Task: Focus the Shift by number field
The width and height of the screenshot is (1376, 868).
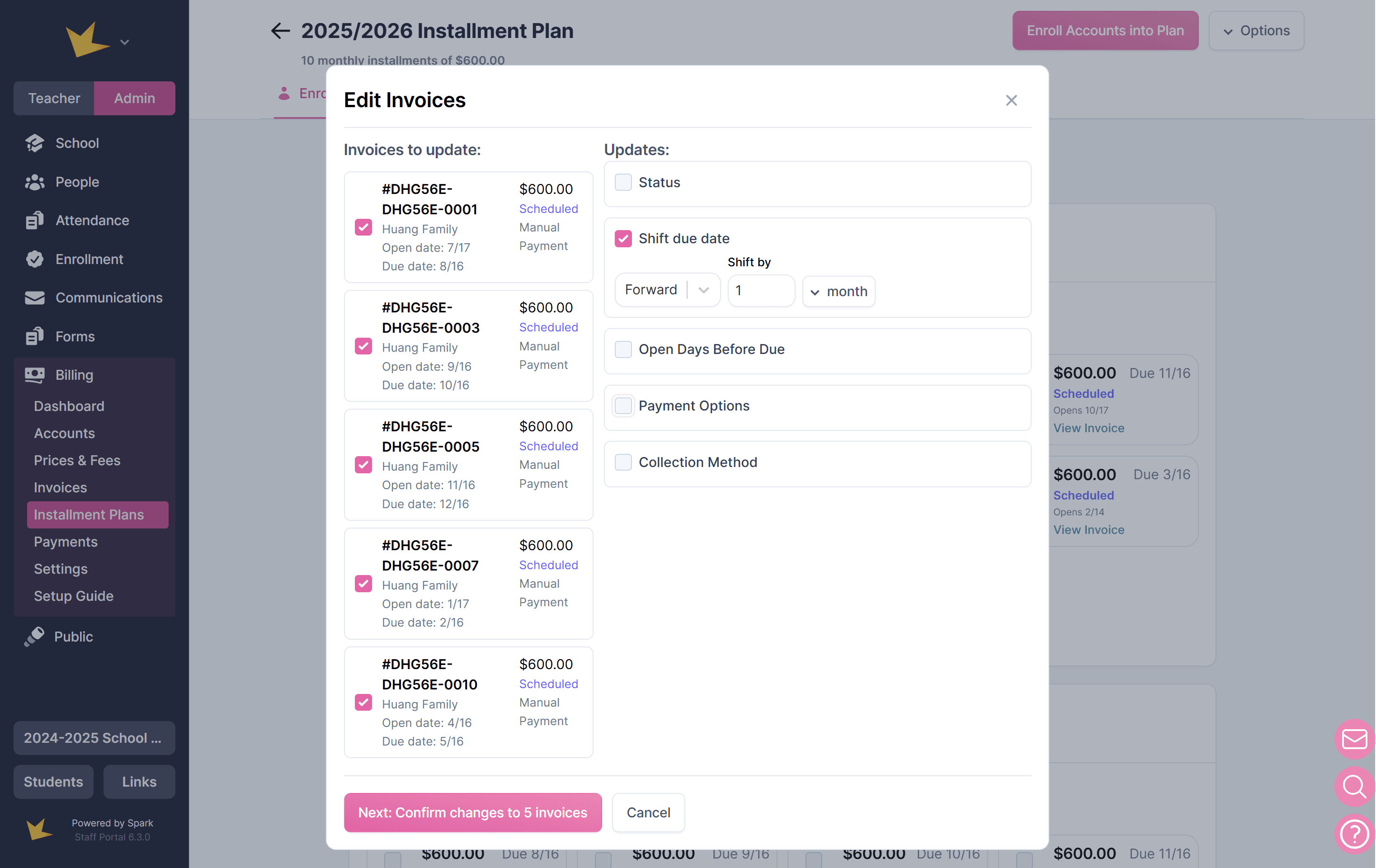Action: click(x=761, y=291)
